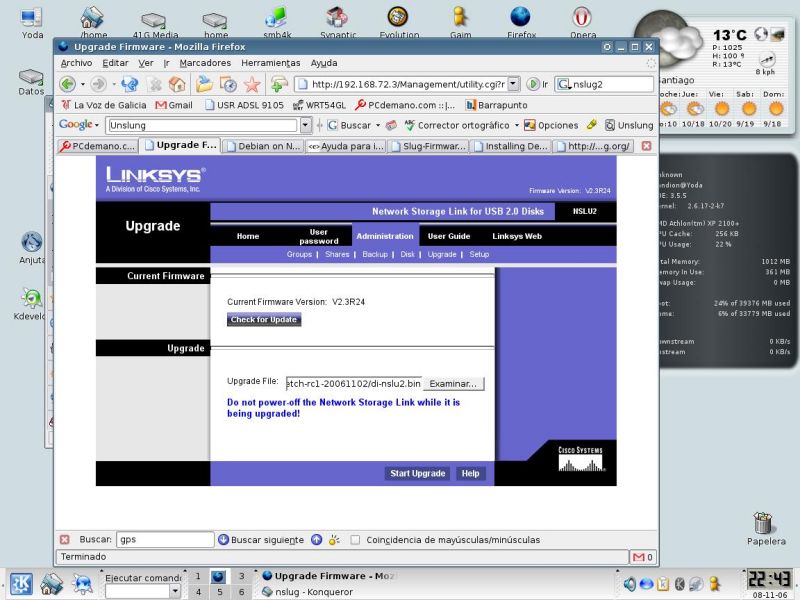Click the star bookmark icon
The height and width of the screenshot is (600, 800).
(x=252, y=84)
